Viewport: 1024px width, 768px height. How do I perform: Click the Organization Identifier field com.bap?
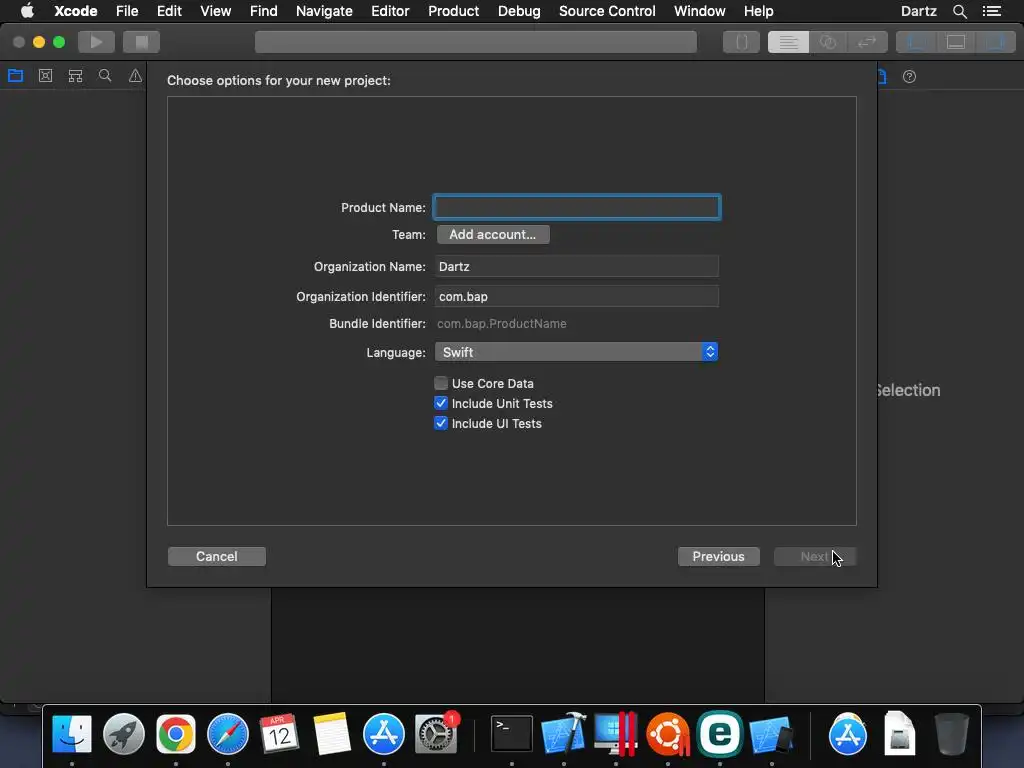click(x=577, y=296)
